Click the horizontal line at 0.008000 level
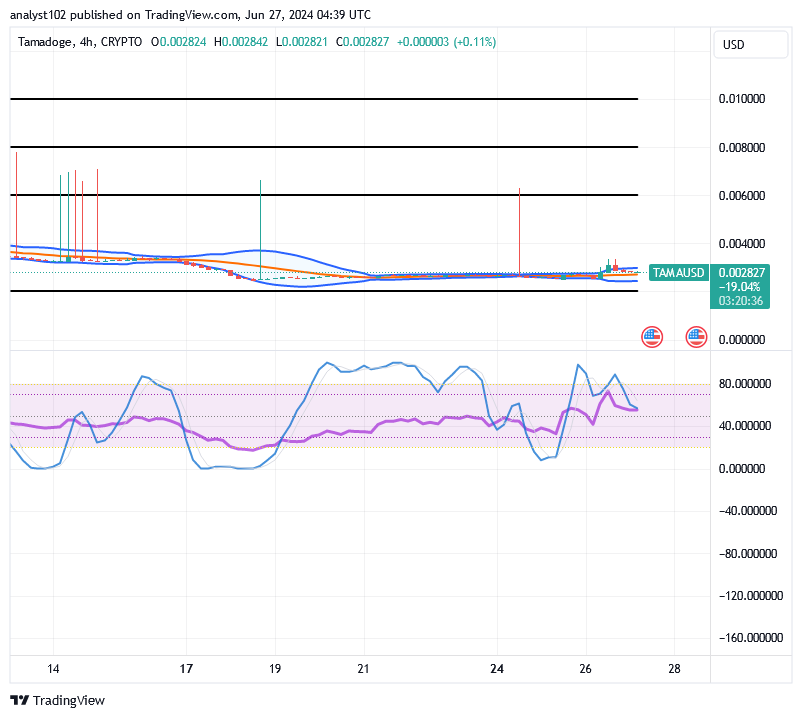Viewport: 802px width, 718px height. [324, 147]
